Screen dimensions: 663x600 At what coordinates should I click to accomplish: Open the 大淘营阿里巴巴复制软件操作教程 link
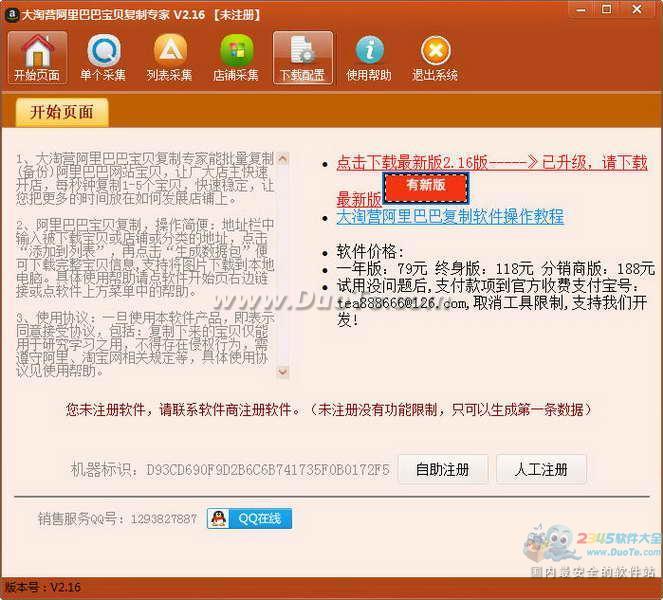tap(450, 216)
